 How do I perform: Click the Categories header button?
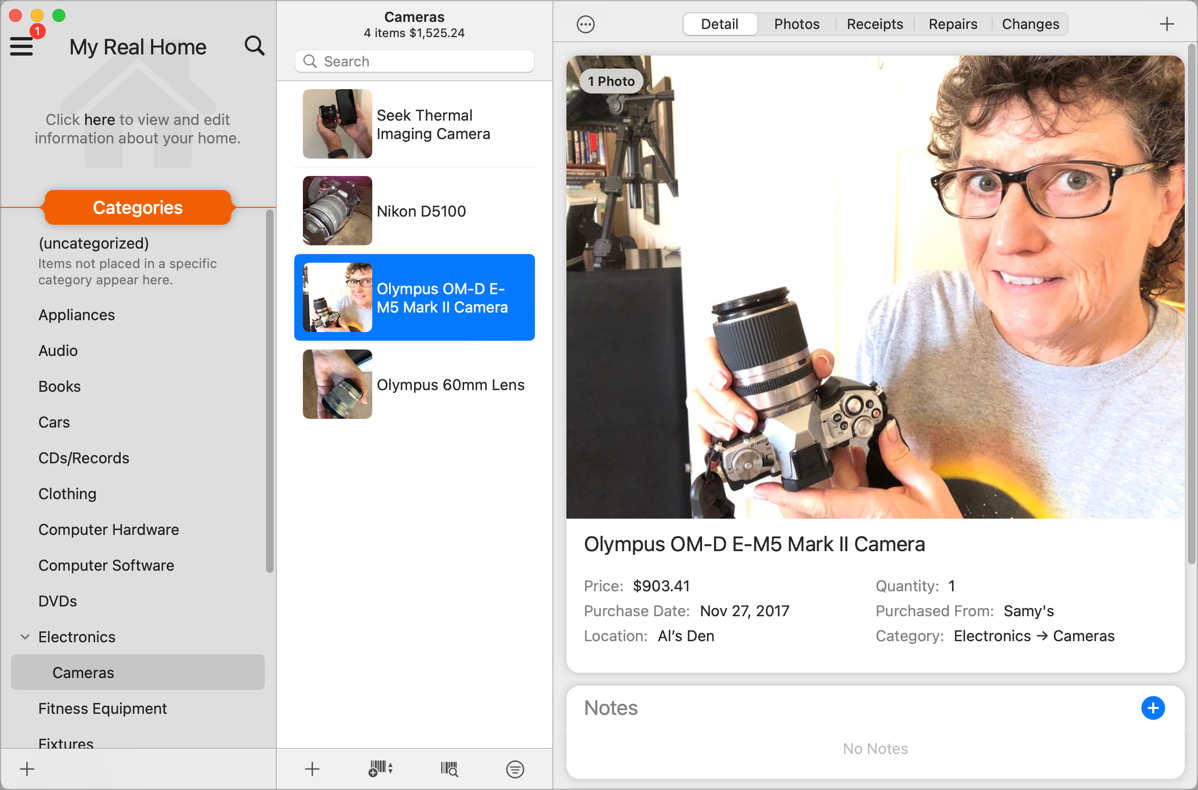[137, 208]
